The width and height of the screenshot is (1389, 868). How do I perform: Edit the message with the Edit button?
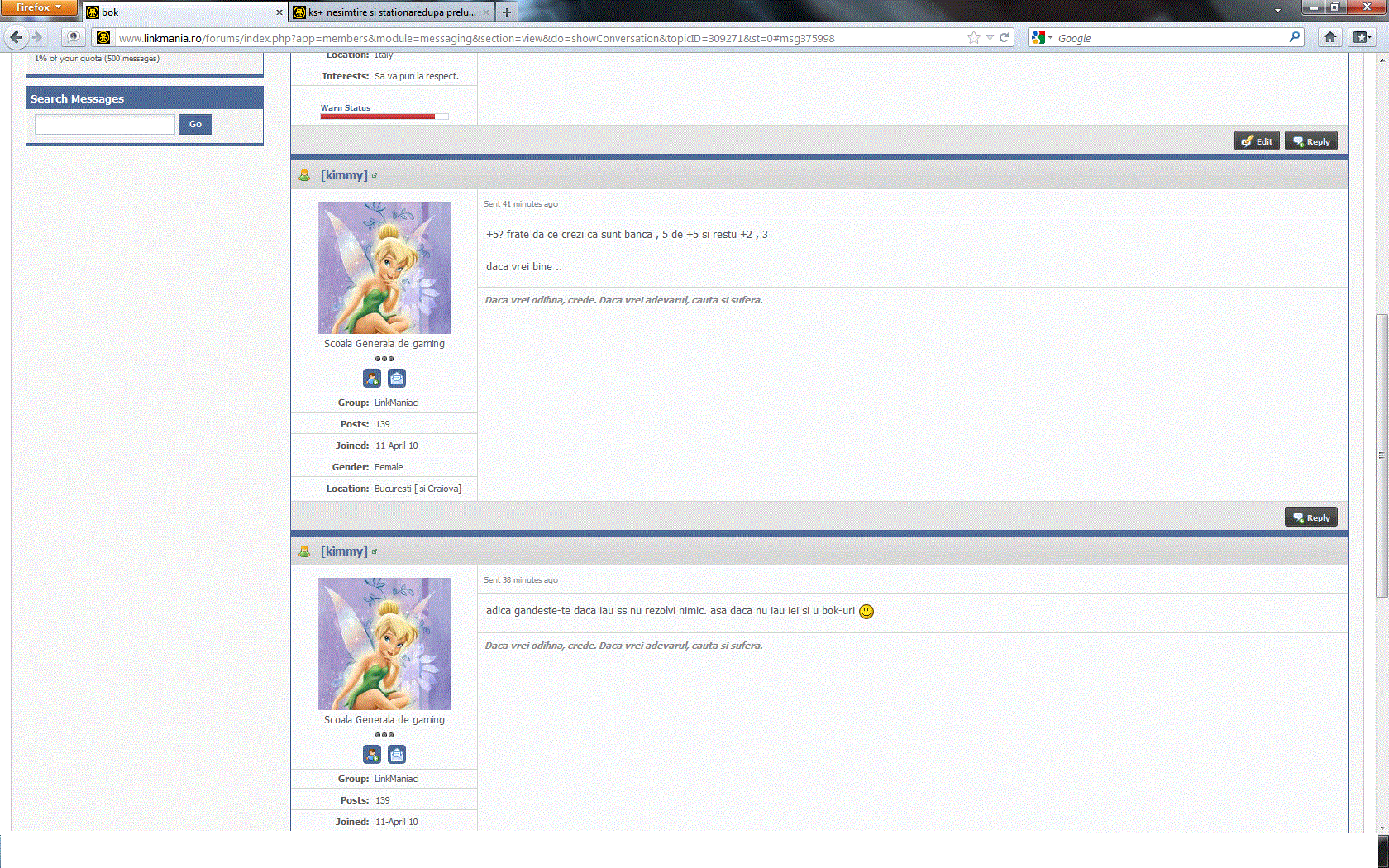(x=1257, y=141)
